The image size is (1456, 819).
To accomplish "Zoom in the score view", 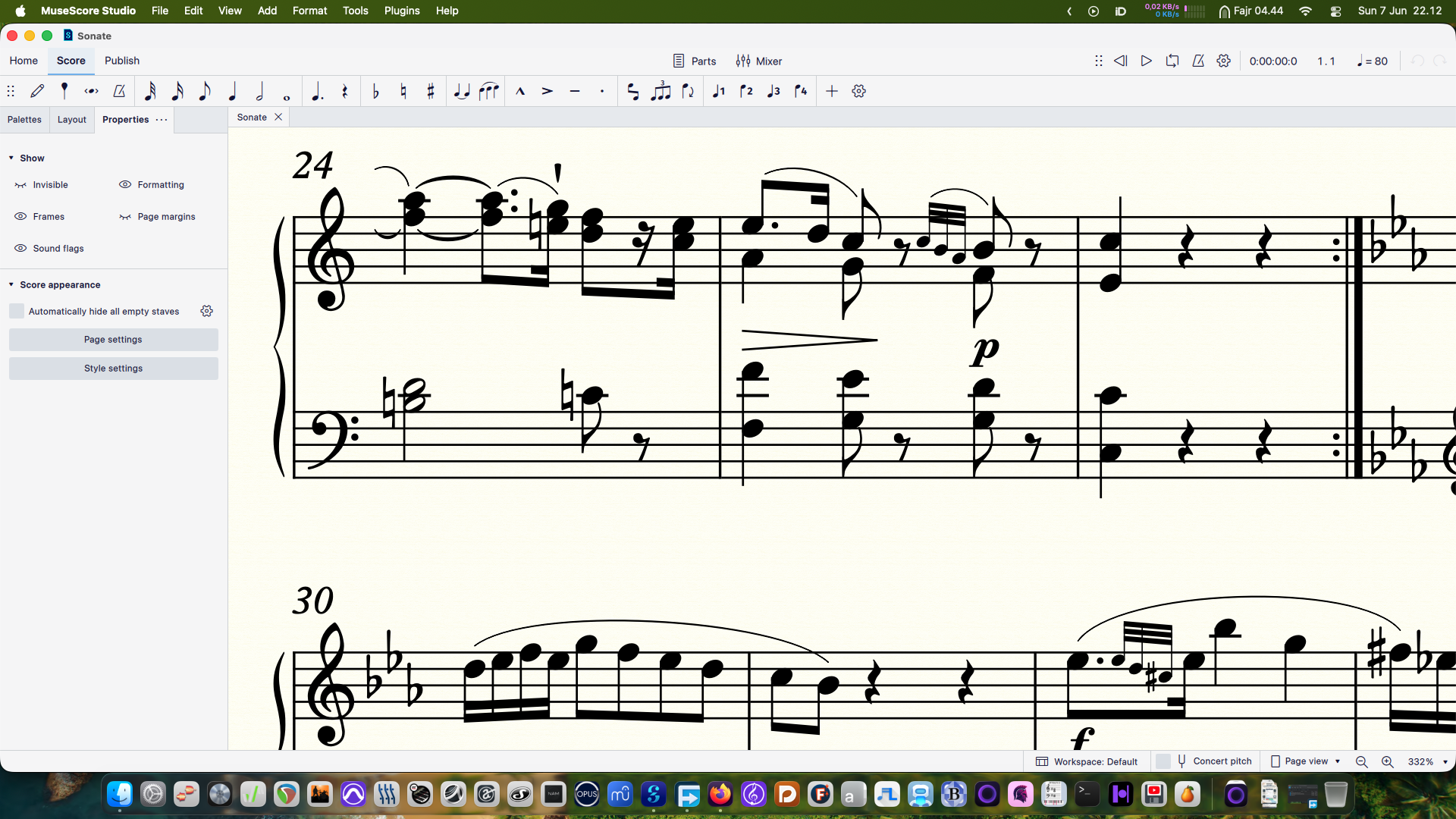I will click(x=1388, y=761).
